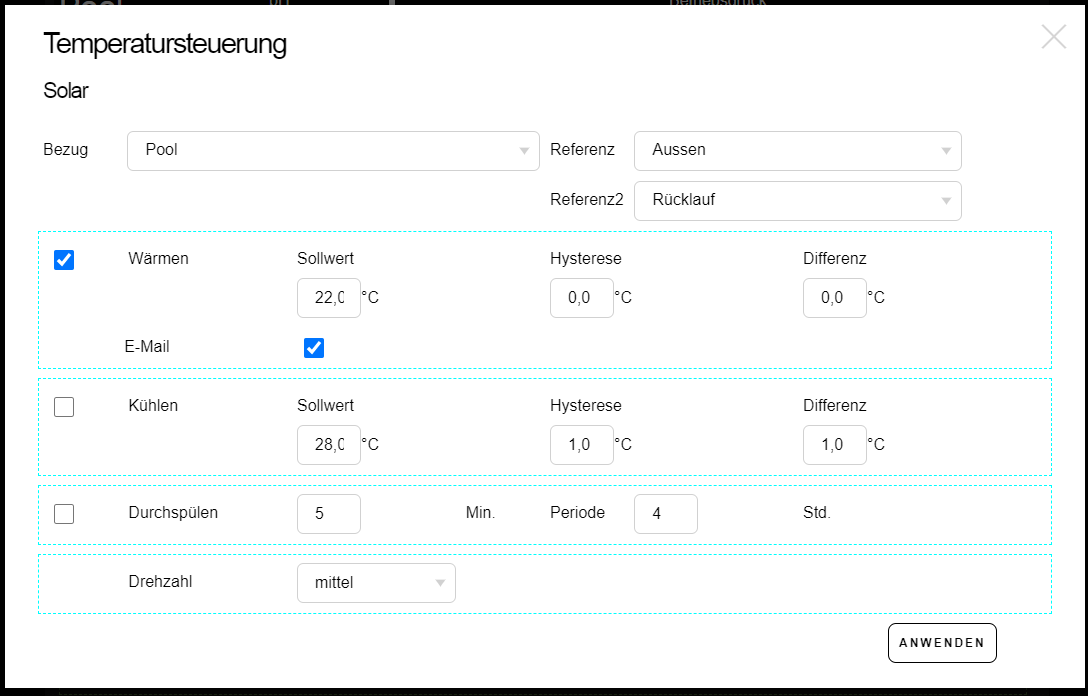Viewport: 1088px width, 696px height.
Task: Click the Wärmen Sollwert temperature field
Action: [329, 298]
